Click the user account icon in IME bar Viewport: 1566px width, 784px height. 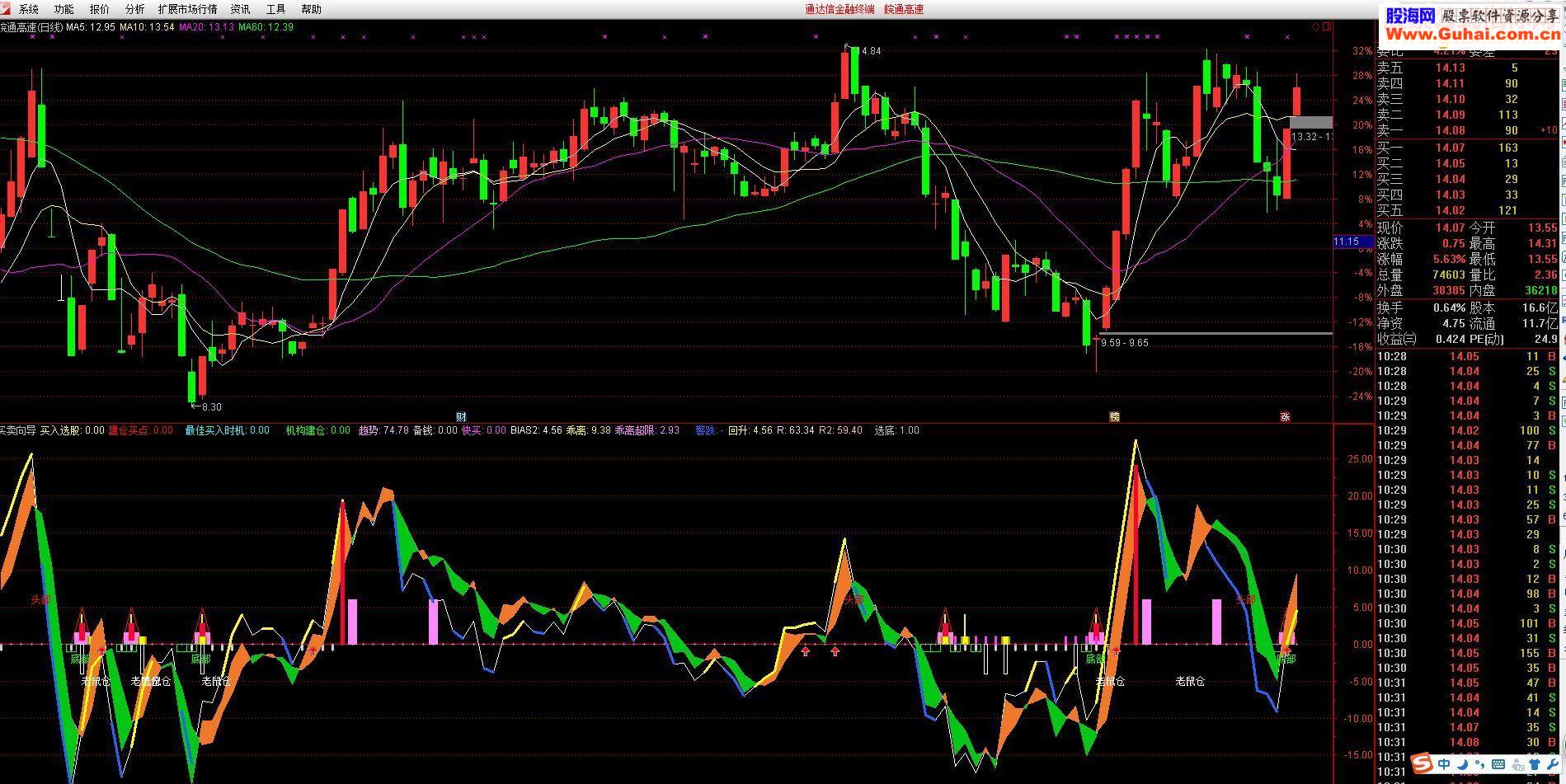coord(1517,764)
